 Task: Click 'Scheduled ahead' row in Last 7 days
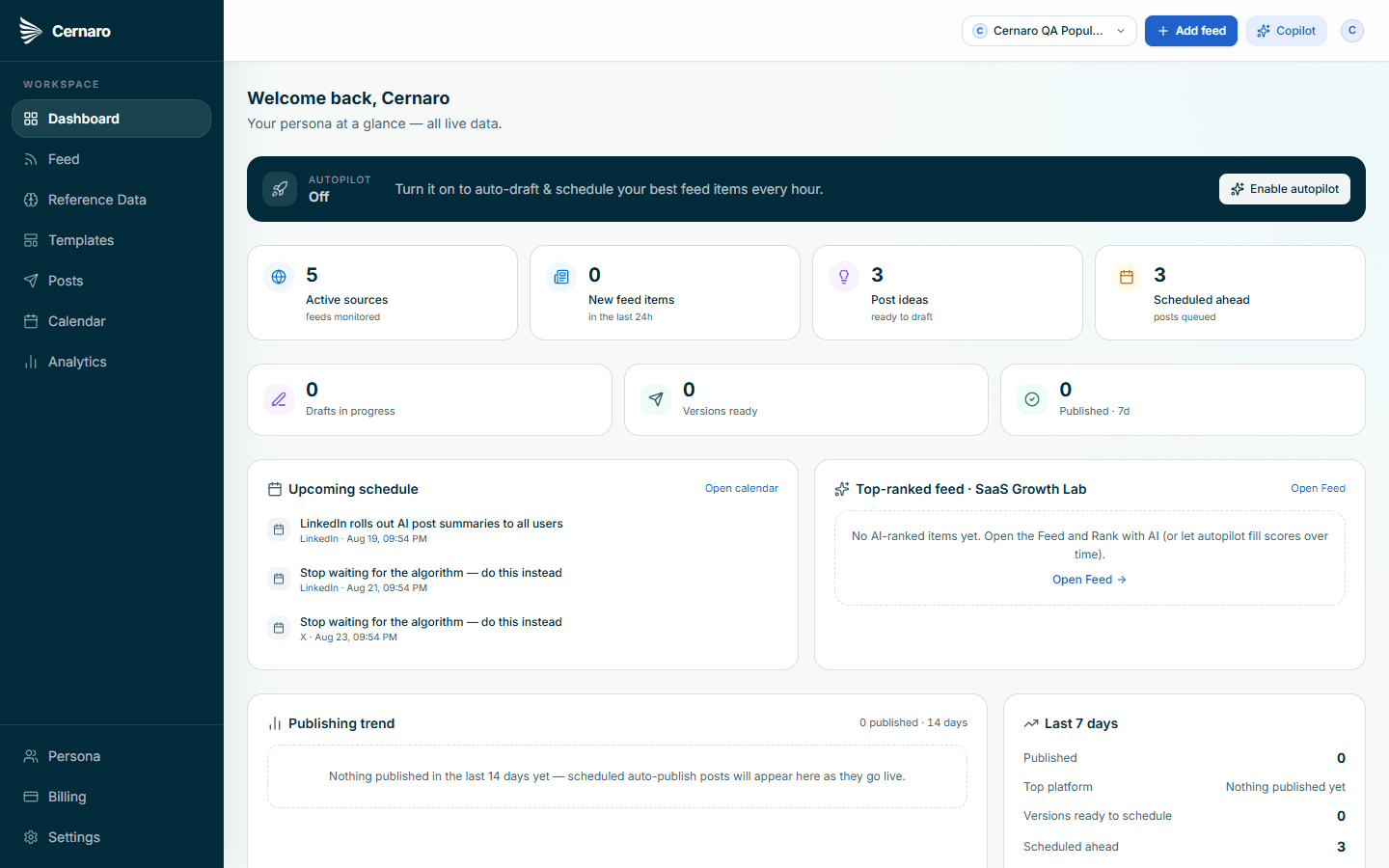[x=1185, y=847]
